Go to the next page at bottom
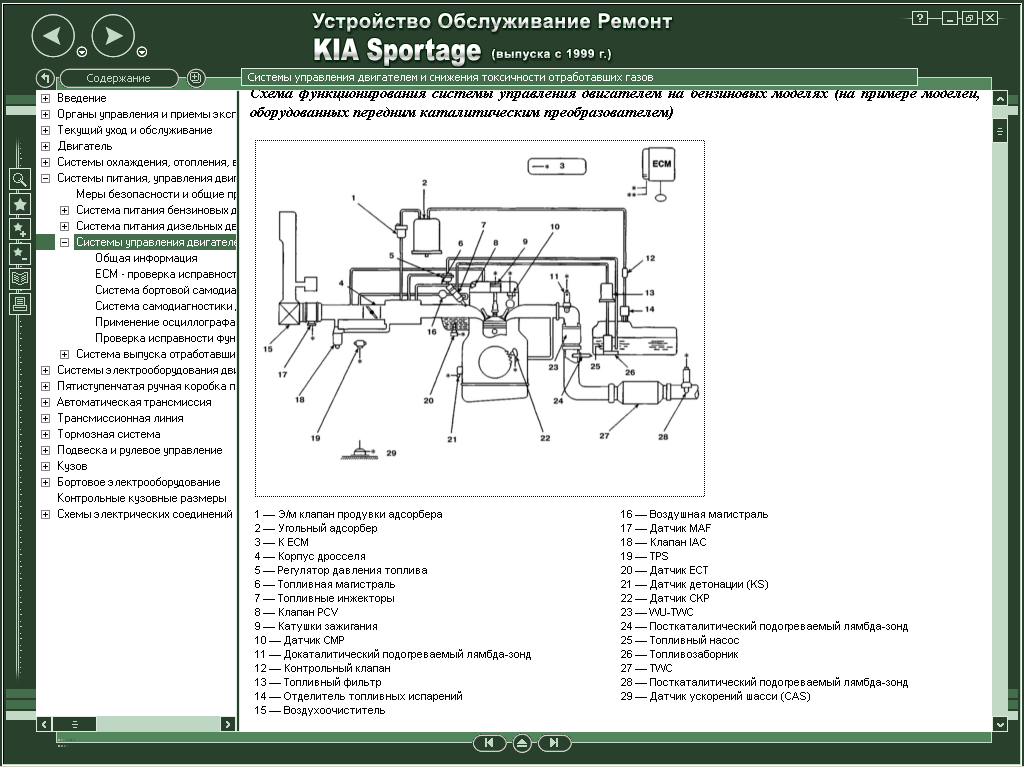This screenshot has width=1024, height=768. (555, 743)
